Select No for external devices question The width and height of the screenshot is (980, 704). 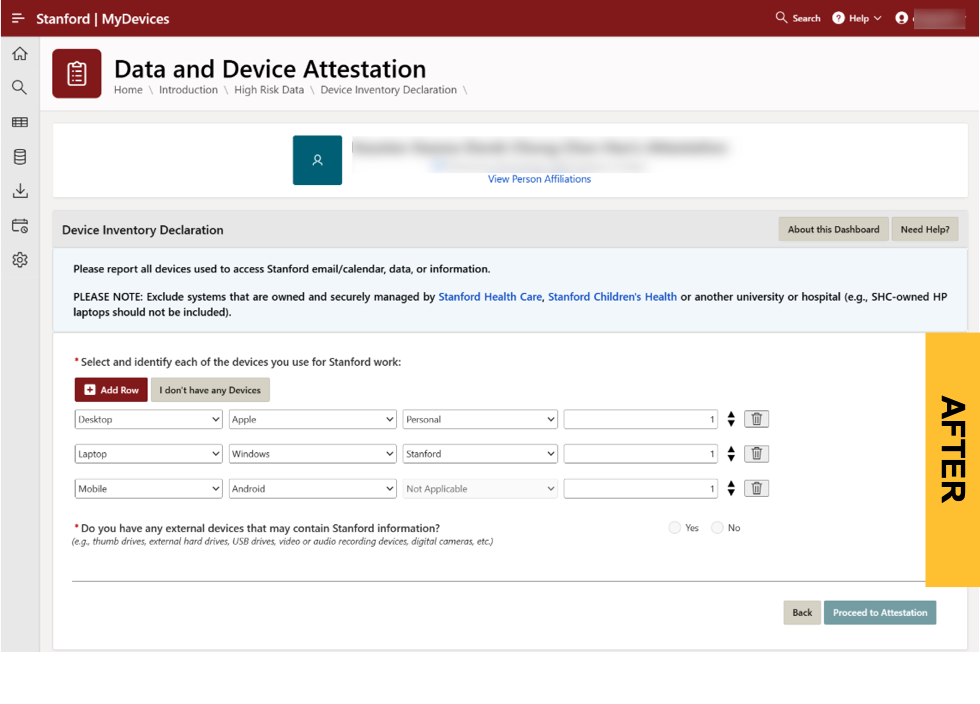tap(718, 528)
